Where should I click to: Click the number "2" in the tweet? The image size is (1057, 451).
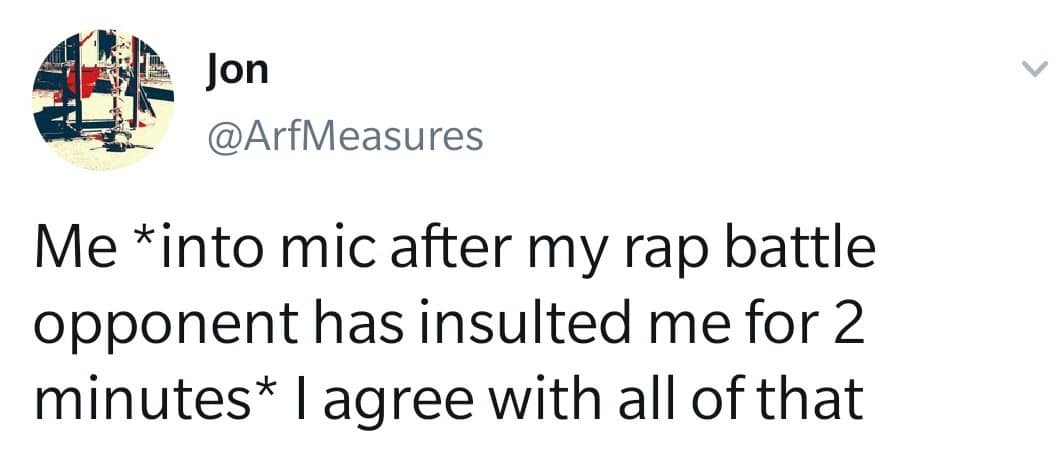point(846,325)
